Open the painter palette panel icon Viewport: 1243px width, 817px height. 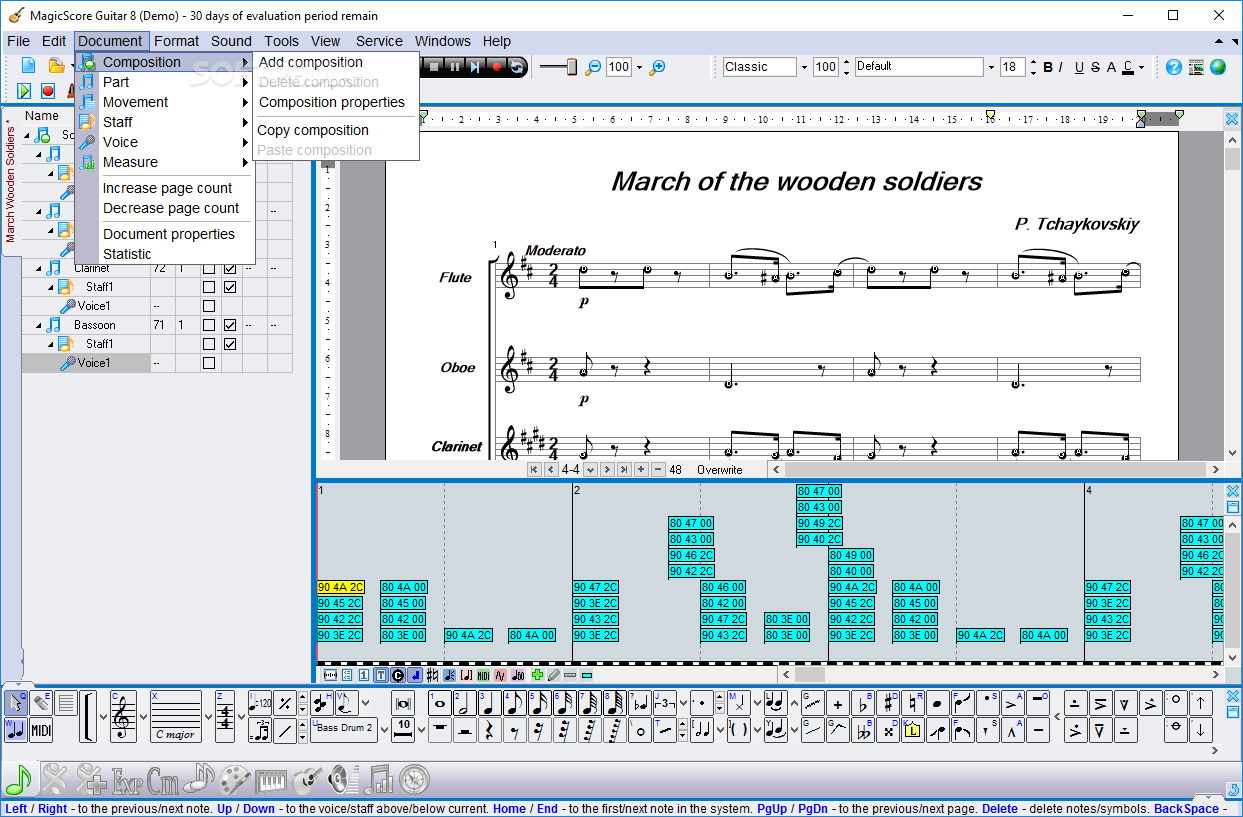tap(235, 778)
